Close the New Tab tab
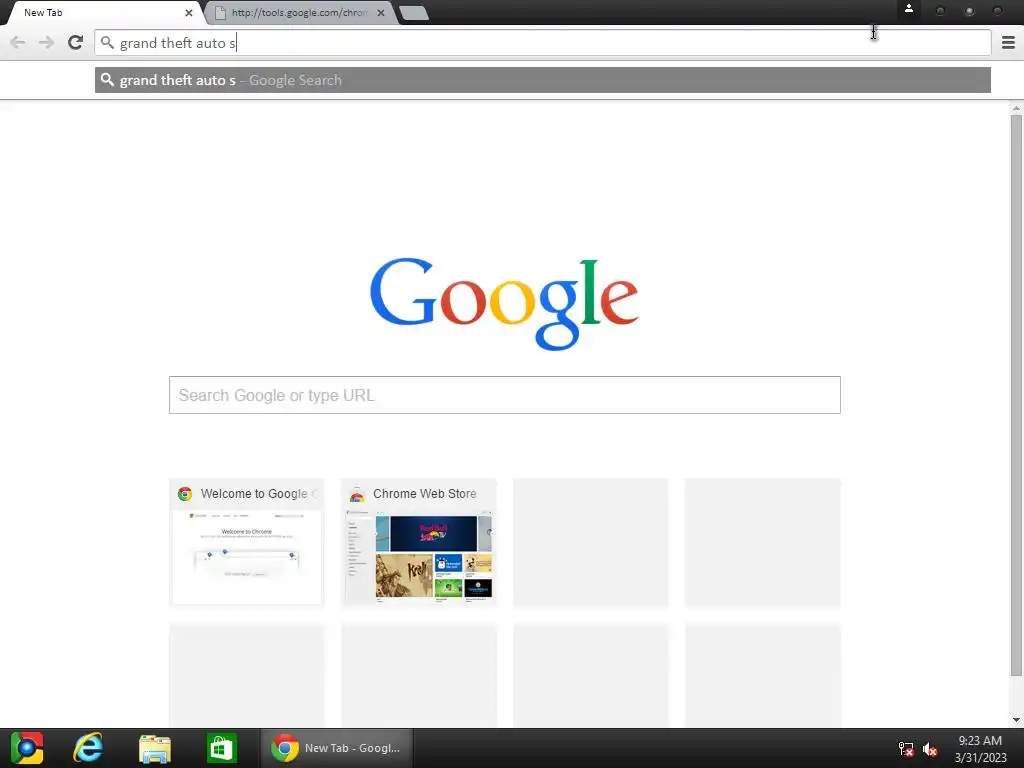 [x=189, y=12]
